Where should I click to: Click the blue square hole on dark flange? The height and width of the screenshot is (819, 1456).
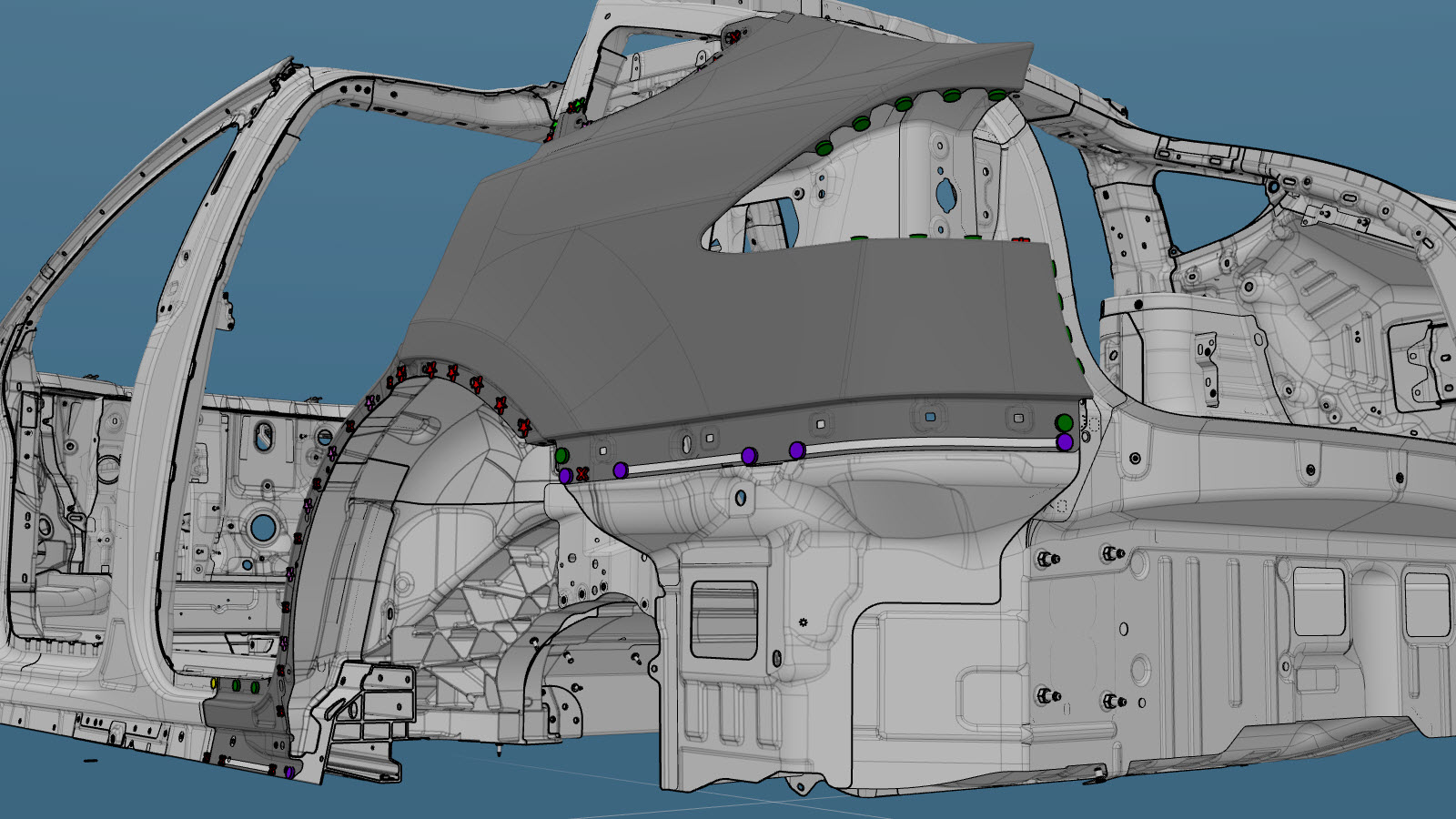tap(930, 418)
